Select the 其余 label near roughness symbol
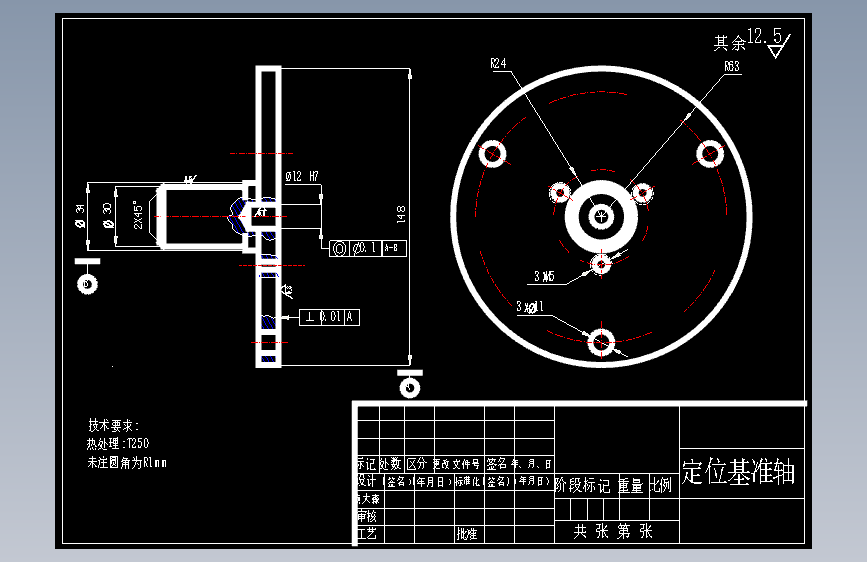The width and height of the screenshot is (867, 562). [x=729, y=43]
